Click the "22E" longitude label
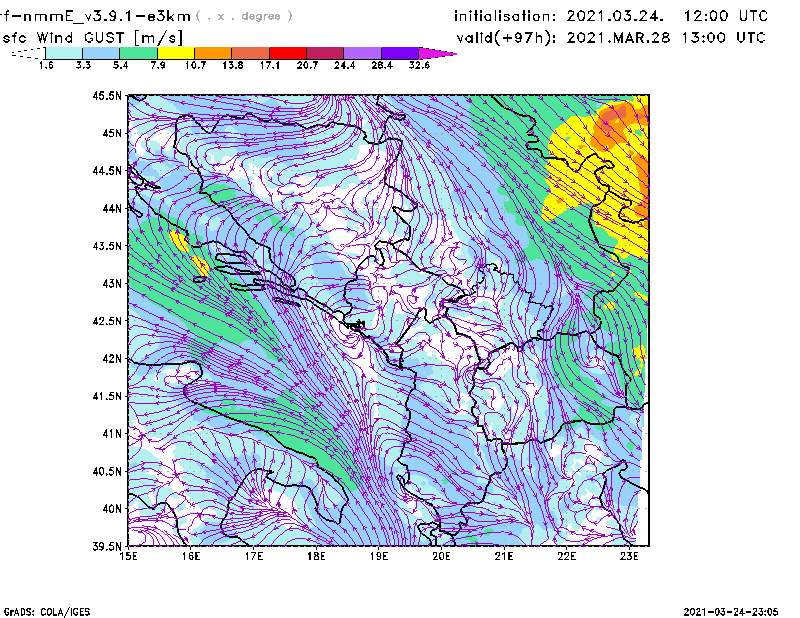Image resolution: width=800 pixels, height=618 pixels. coord(567,556)
